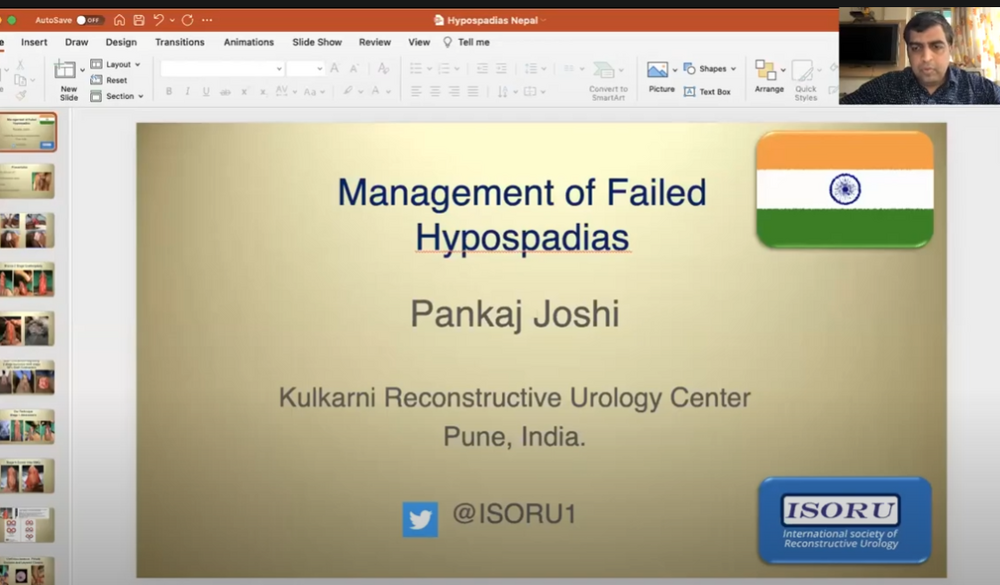This screenshot has height=585, width=1000.
Task: Toggle Bold formatting button
Action: coord(169,92)
